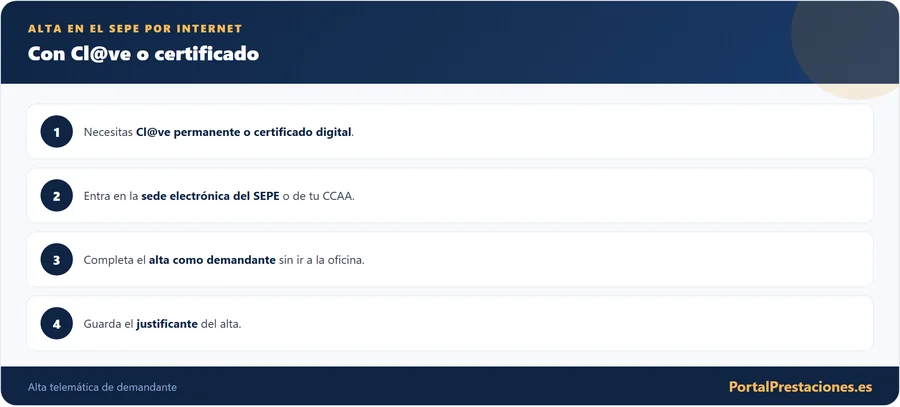The width and height of the screenshot is (900, 407).
Task: Click the heading 'Con Cl@ve o certificado'
Action: tap(143, 54)
